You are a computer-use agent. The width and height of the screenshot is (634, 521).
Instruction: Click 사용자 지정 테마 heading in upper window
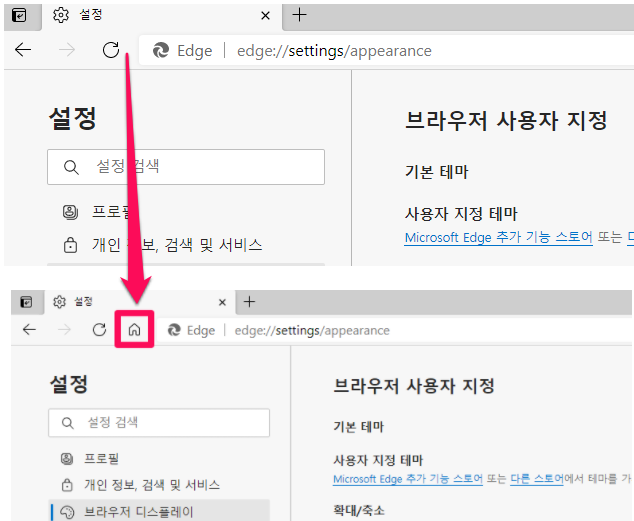point(461,213)
